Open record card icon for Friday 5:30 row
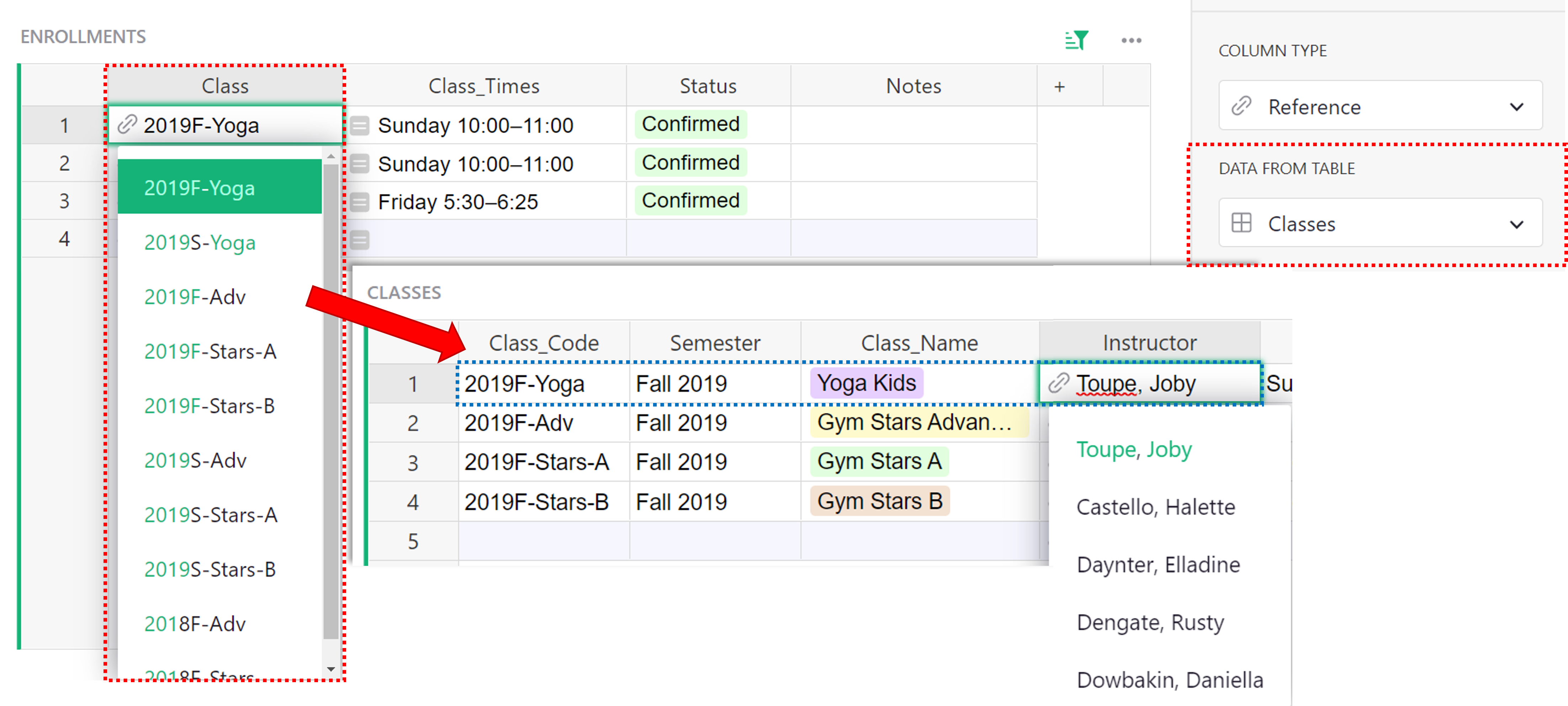The image size is (1568, 706). pyautogui.click(x=360, y=201)
